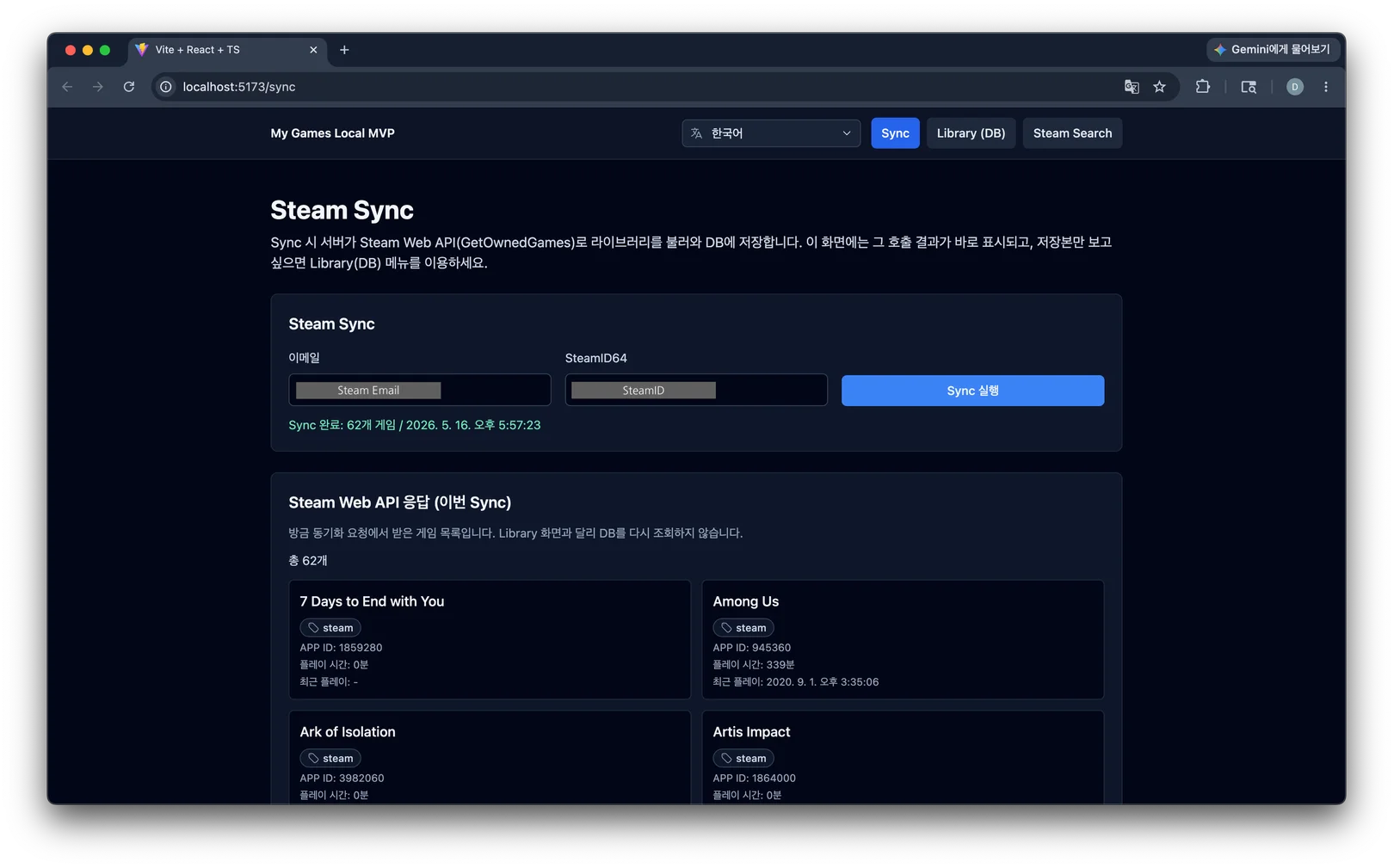Image resolution: width=1394 pixels, height=868 pixels.
Task: Click the Gemini ask button
Action: [1272, 50]
